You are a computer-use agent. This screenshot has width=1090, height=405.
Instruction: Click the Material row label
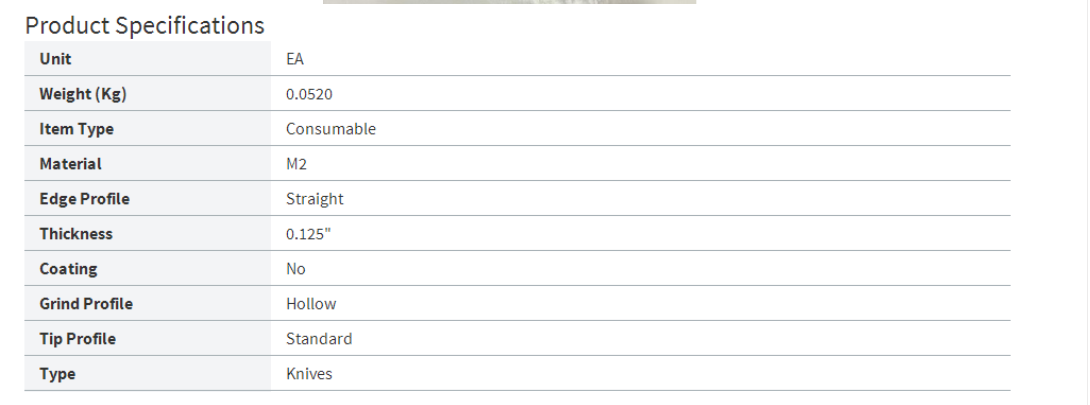coord(70,164)
